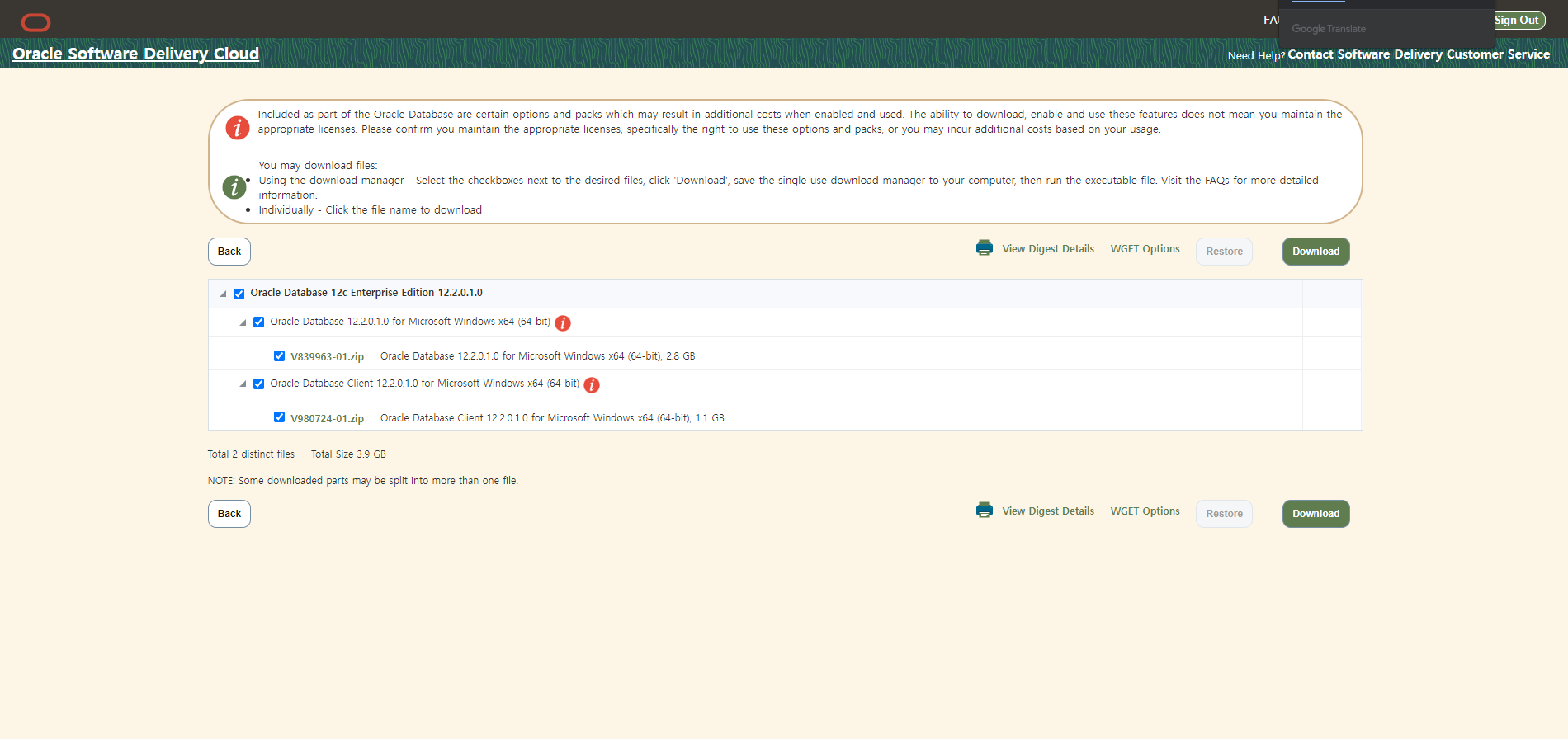Click the bottom printer icon beside View Digest Details
The width and height of the screenshot is (1568, 739).
(x=985, y=511)
